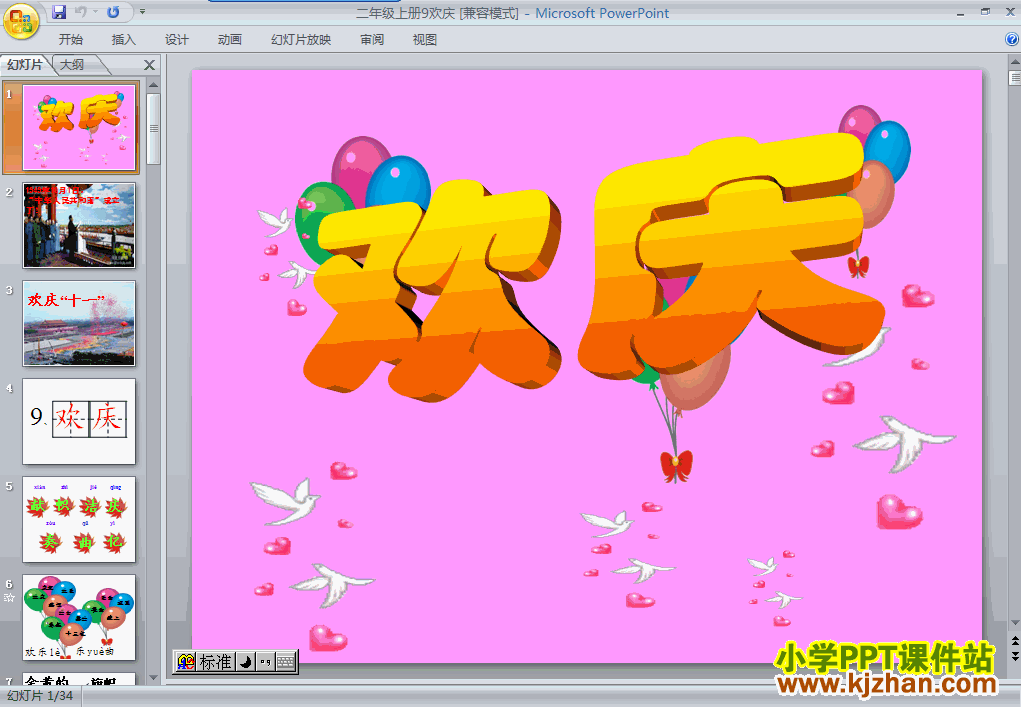Image resolution: width=1021 pixels, height=707 pixels.
Task: Restore down the PowerPoint window
Action: tap(985, 12)
